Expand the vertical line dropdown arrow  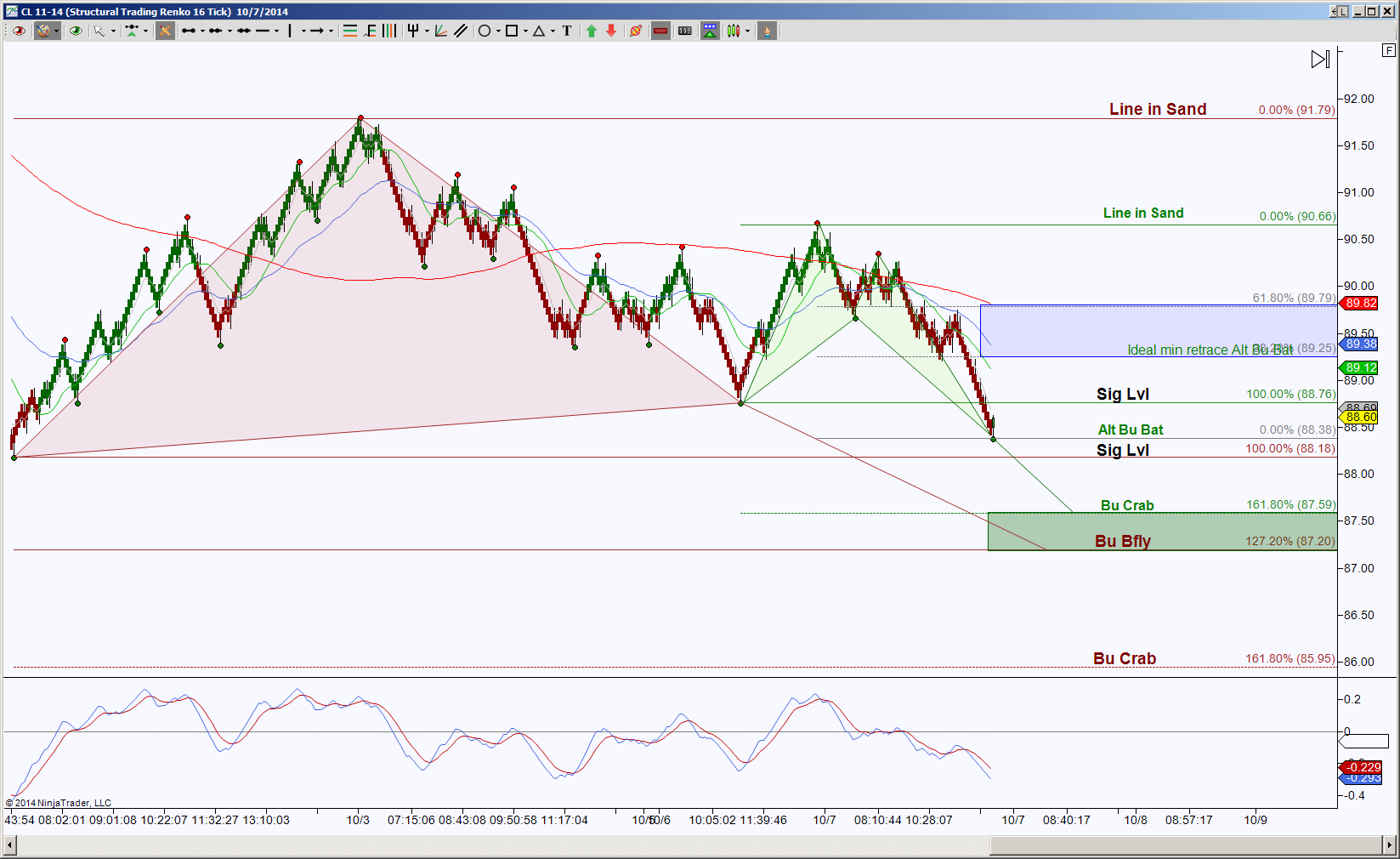tap(303, 31)
